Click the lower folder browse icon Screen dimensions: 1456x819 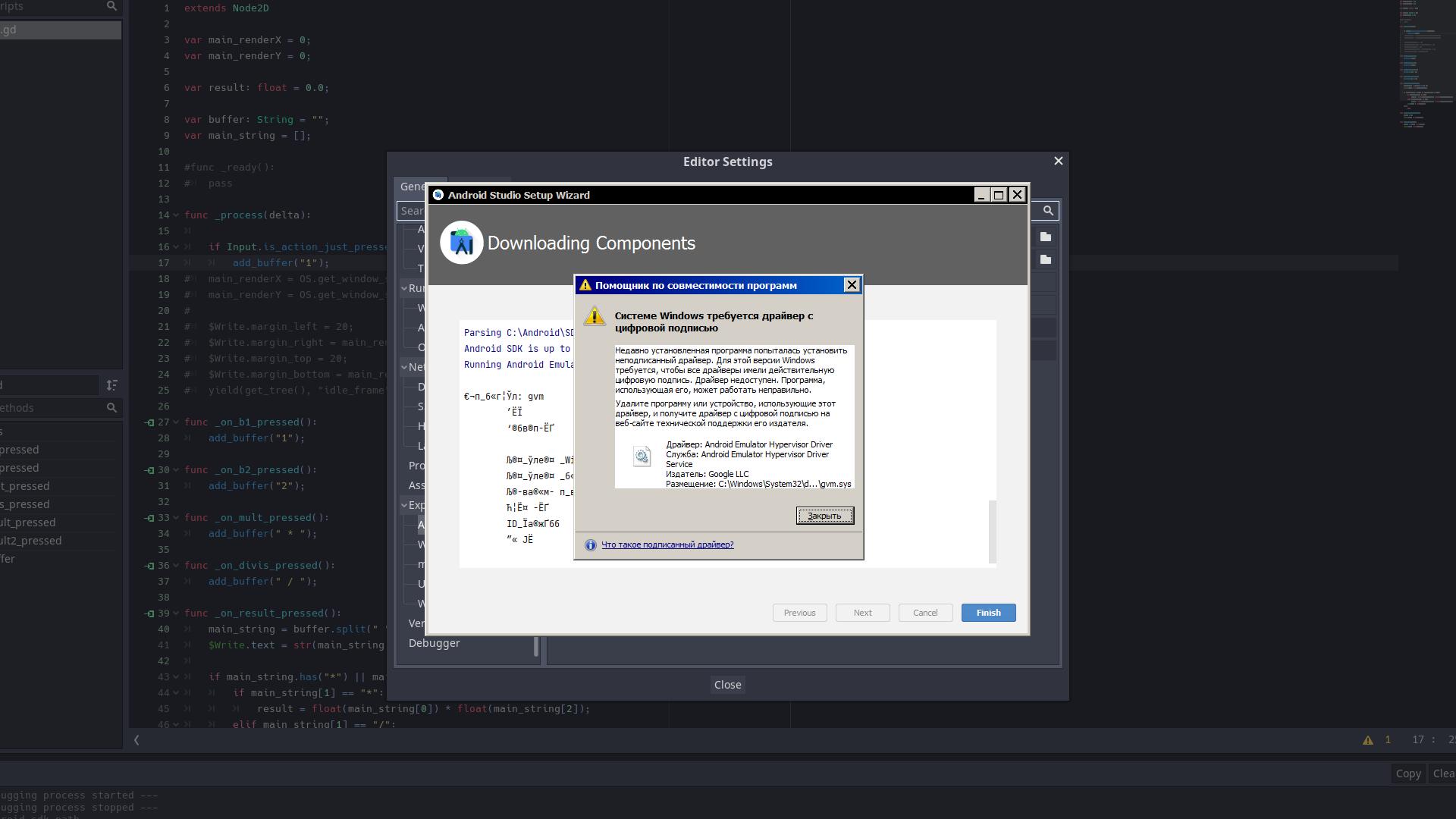pos(1046,259)
